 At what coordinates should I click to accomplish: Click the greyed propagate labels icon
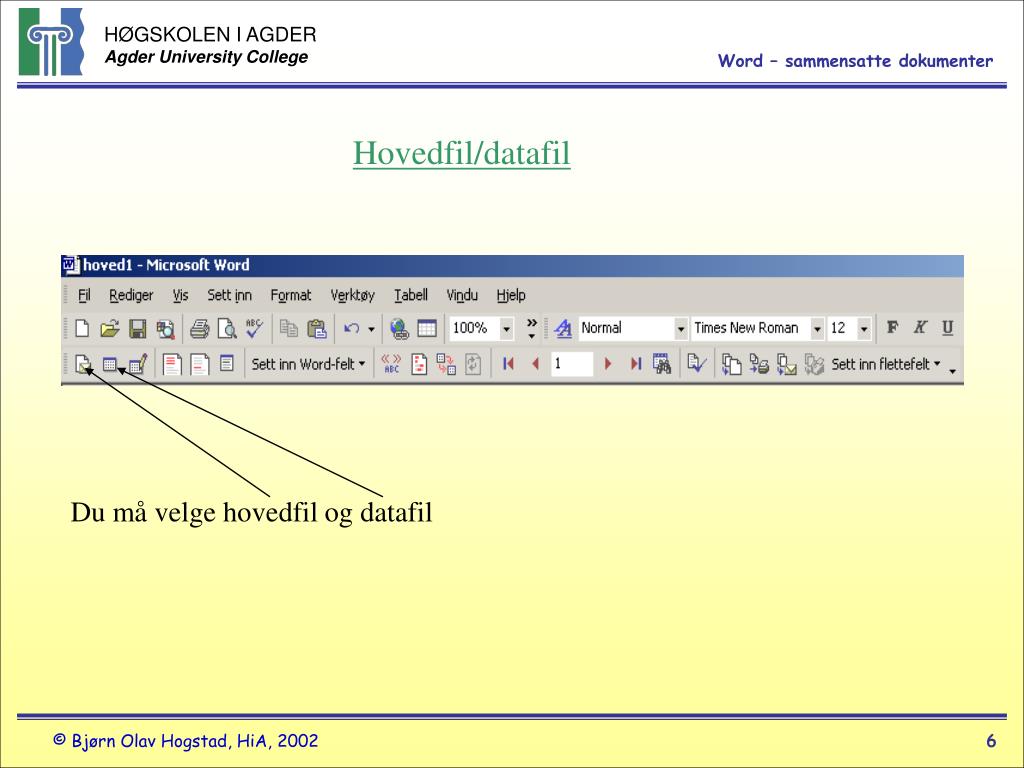point(473,364)
